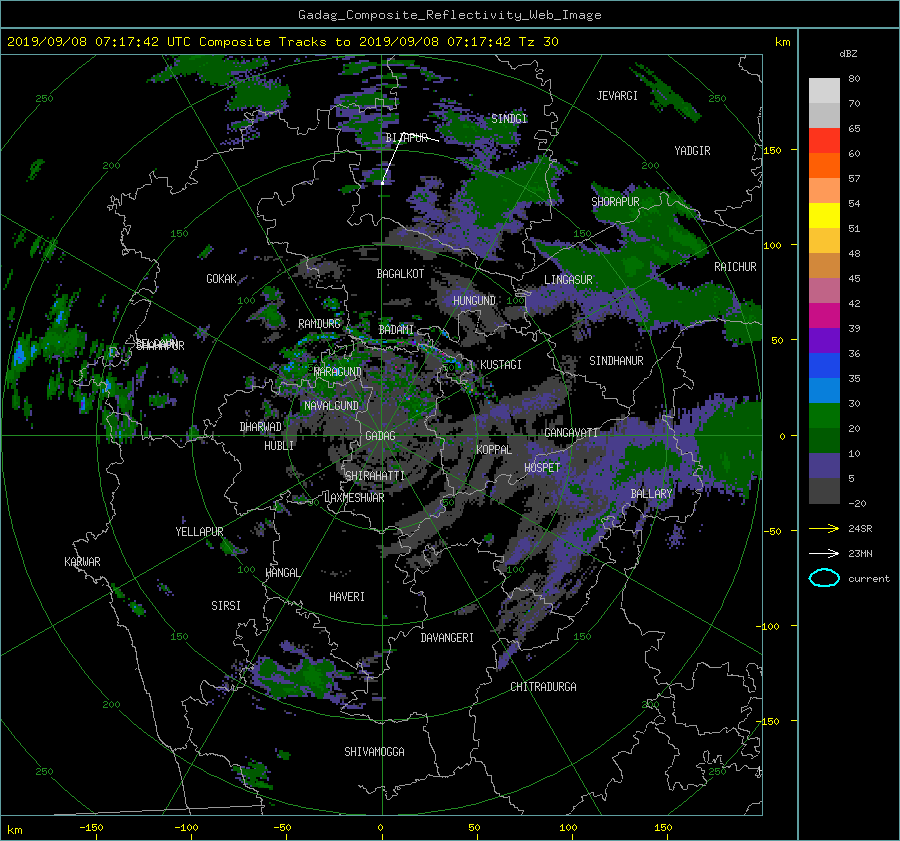This screenshot has height=841, width=900.
Task: Click the KOPPAL city label
Action: point(494,449)
